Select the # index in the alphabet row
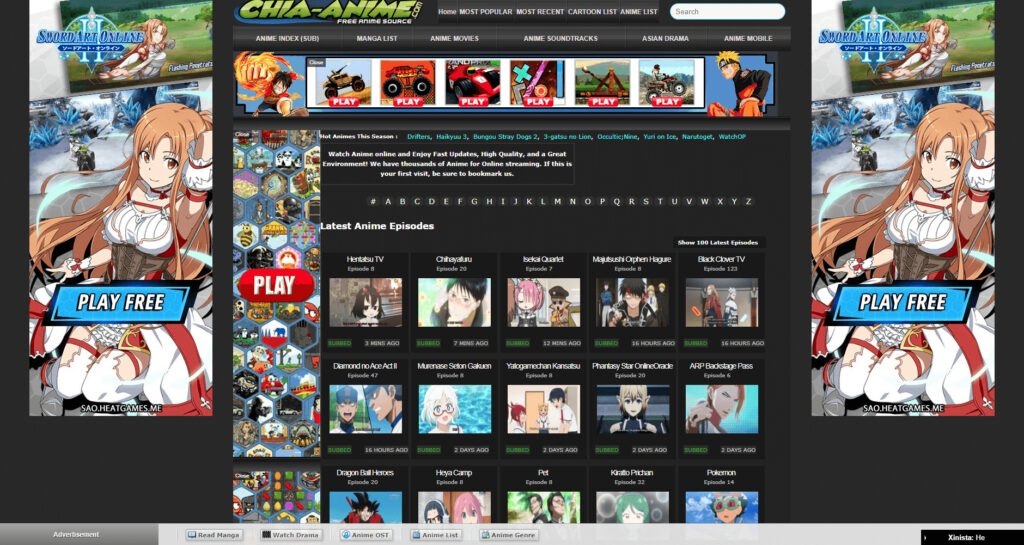The image size is (1024, 545). click(373, 202)
